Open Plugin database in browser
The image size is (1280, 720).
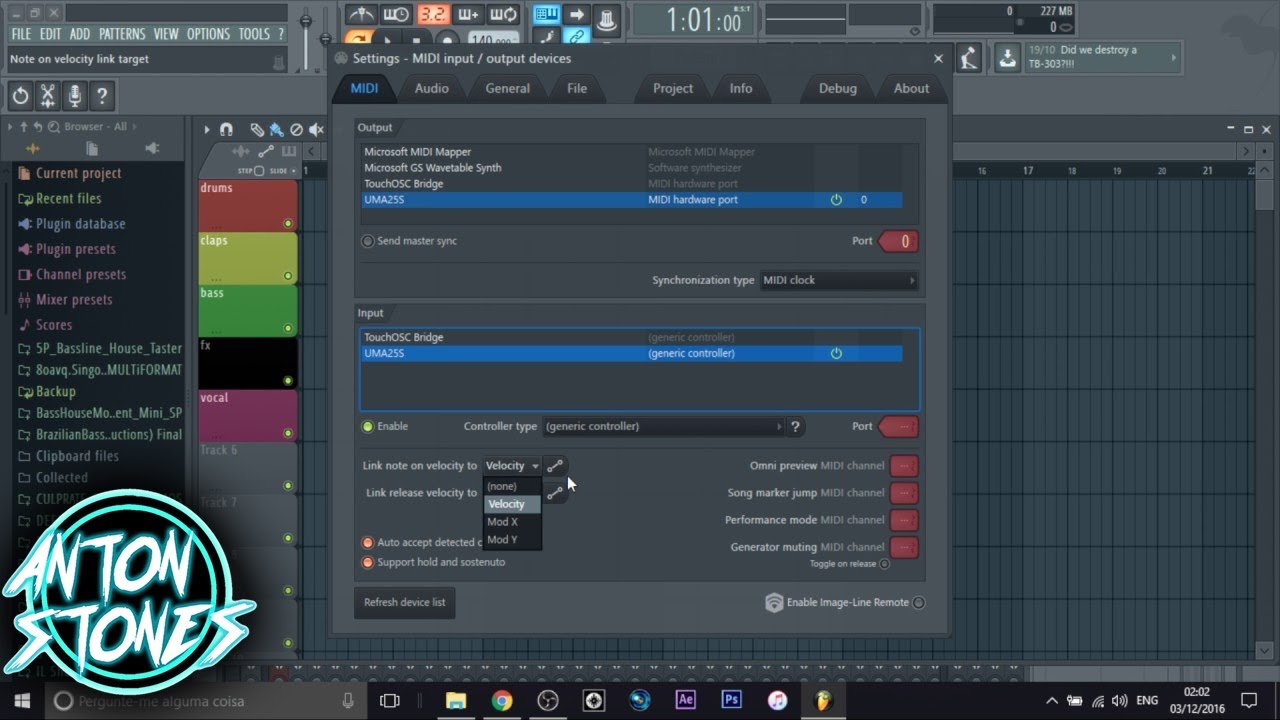click(x=80, y=224)
